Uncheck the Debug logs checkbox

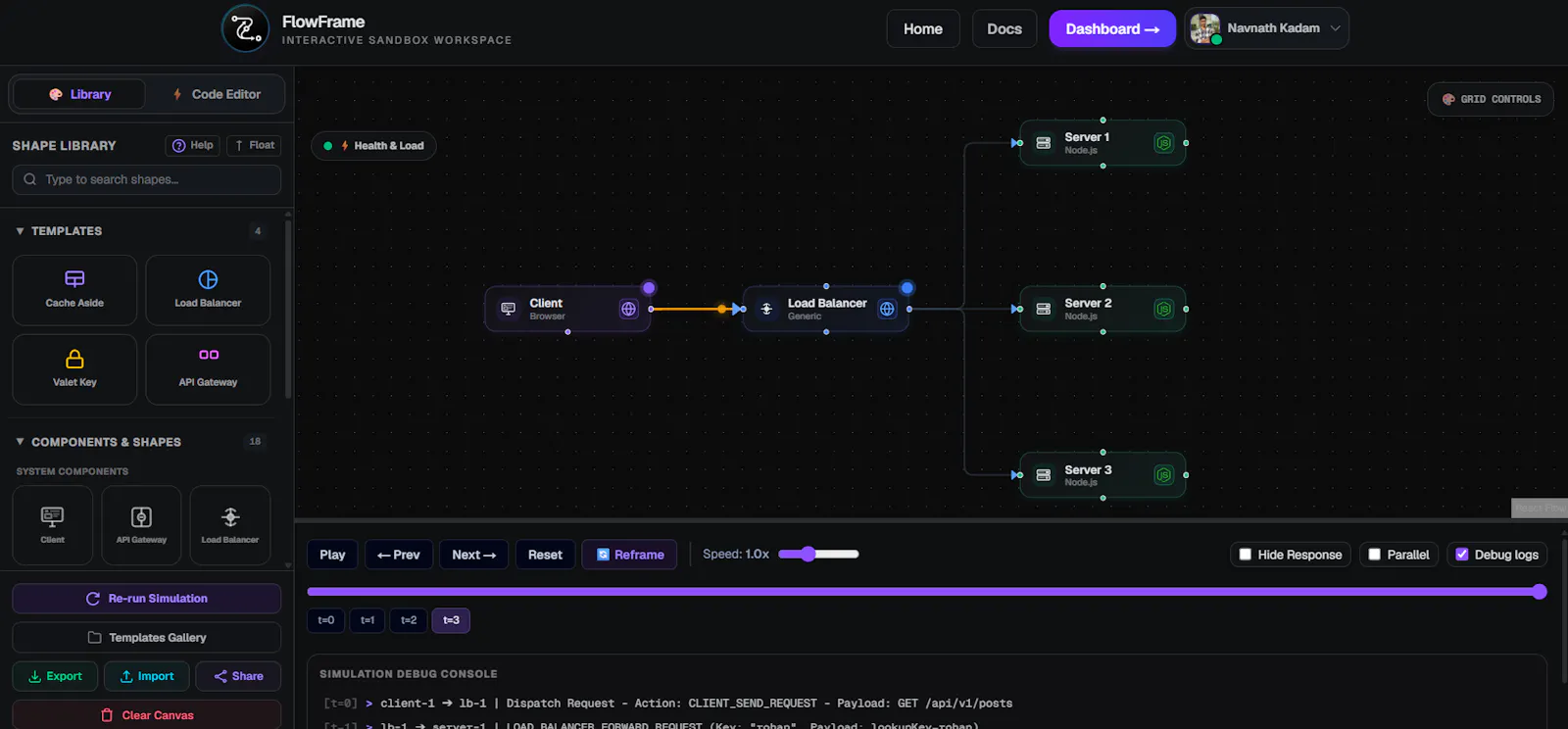(1462, 555)
